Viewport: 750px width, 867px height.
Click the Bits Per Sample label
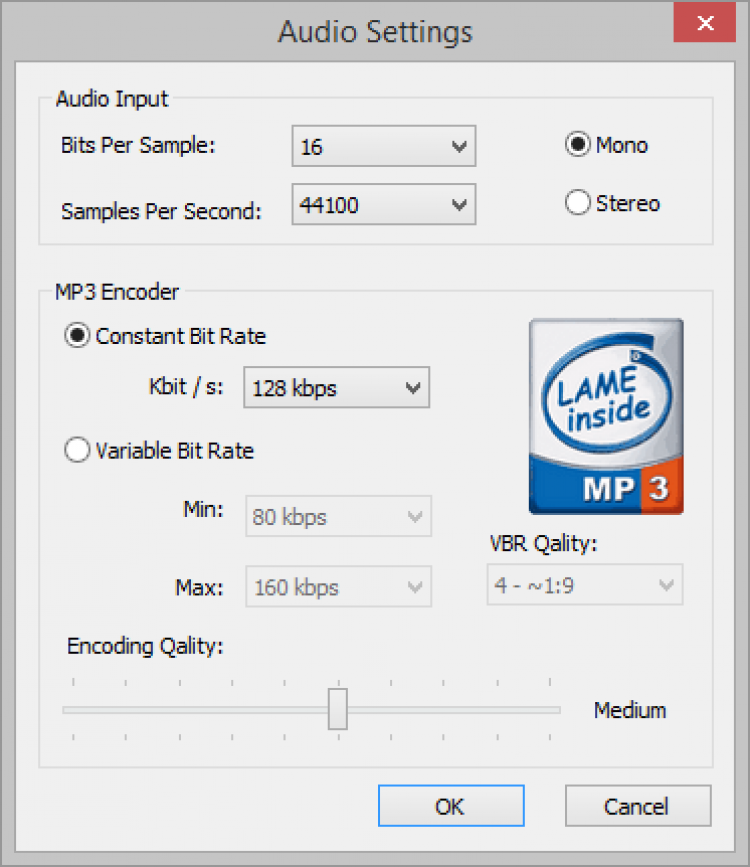[x=138, y=145]
